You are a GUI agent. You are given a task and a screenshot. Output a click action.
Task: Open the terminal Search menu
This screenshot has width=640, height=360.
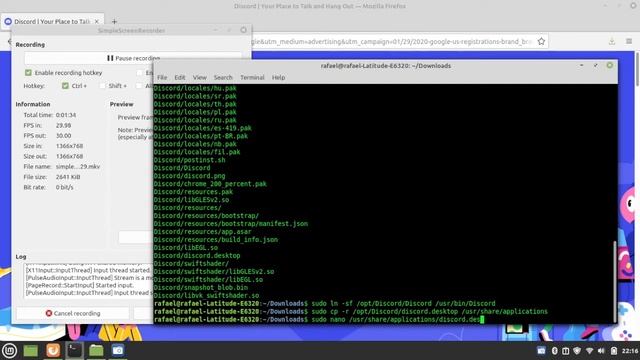tap(223, 77)
